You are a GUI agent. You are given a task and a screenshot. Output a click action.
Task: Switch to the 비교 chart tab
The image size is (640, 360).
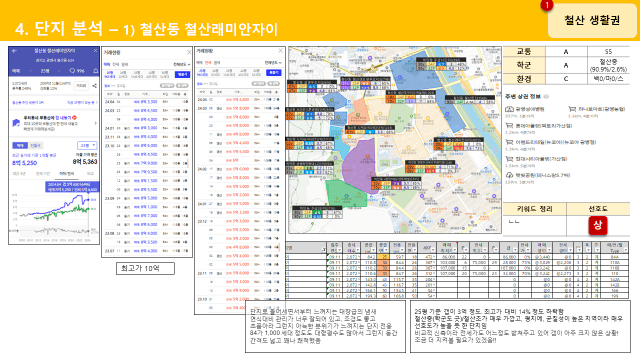(x=90, y=173)
